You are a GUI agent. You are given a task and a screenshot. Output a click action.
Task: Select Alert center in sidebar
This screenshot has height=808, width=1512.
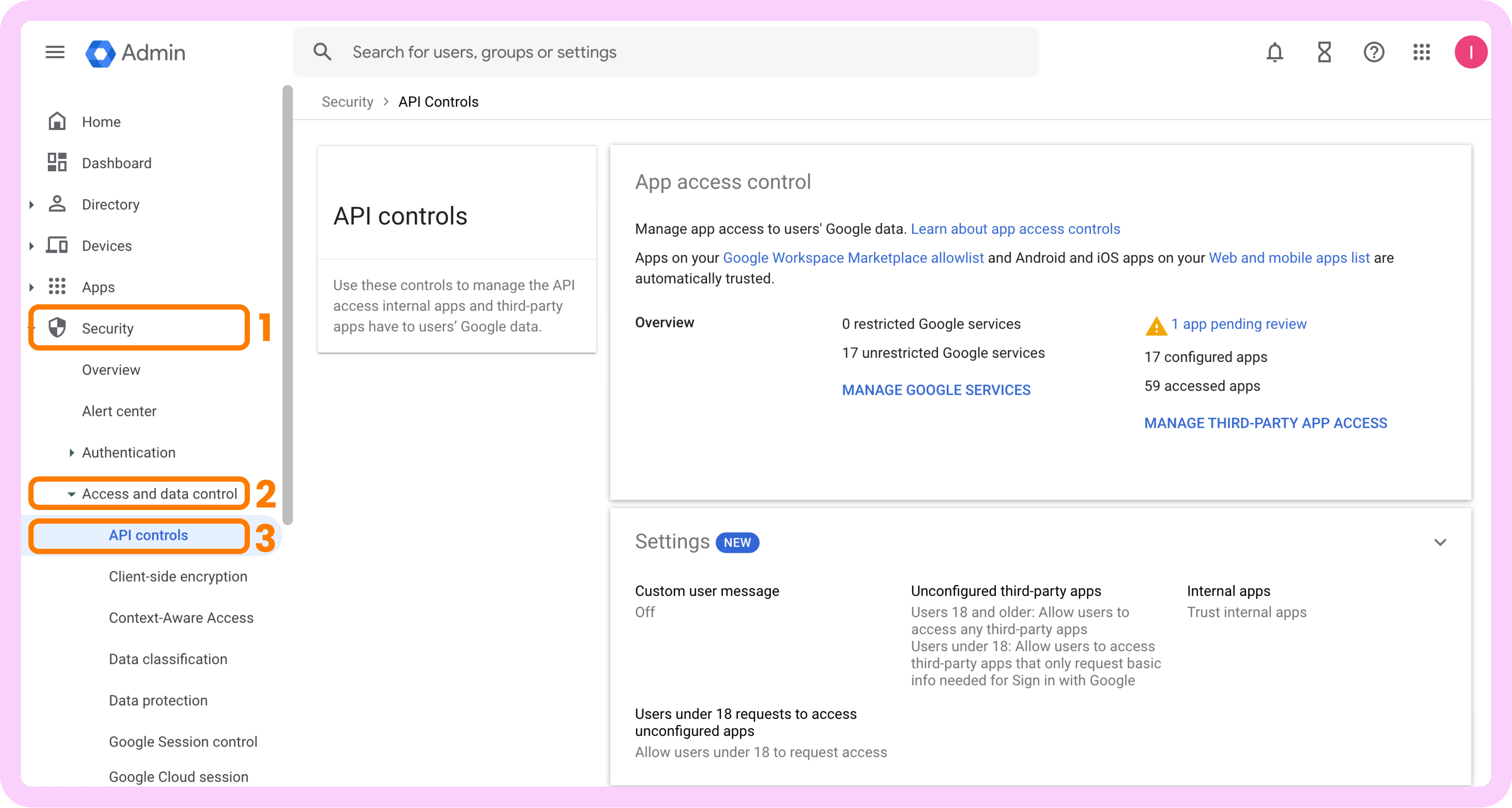pyautogui.click(x=119, y=411)
